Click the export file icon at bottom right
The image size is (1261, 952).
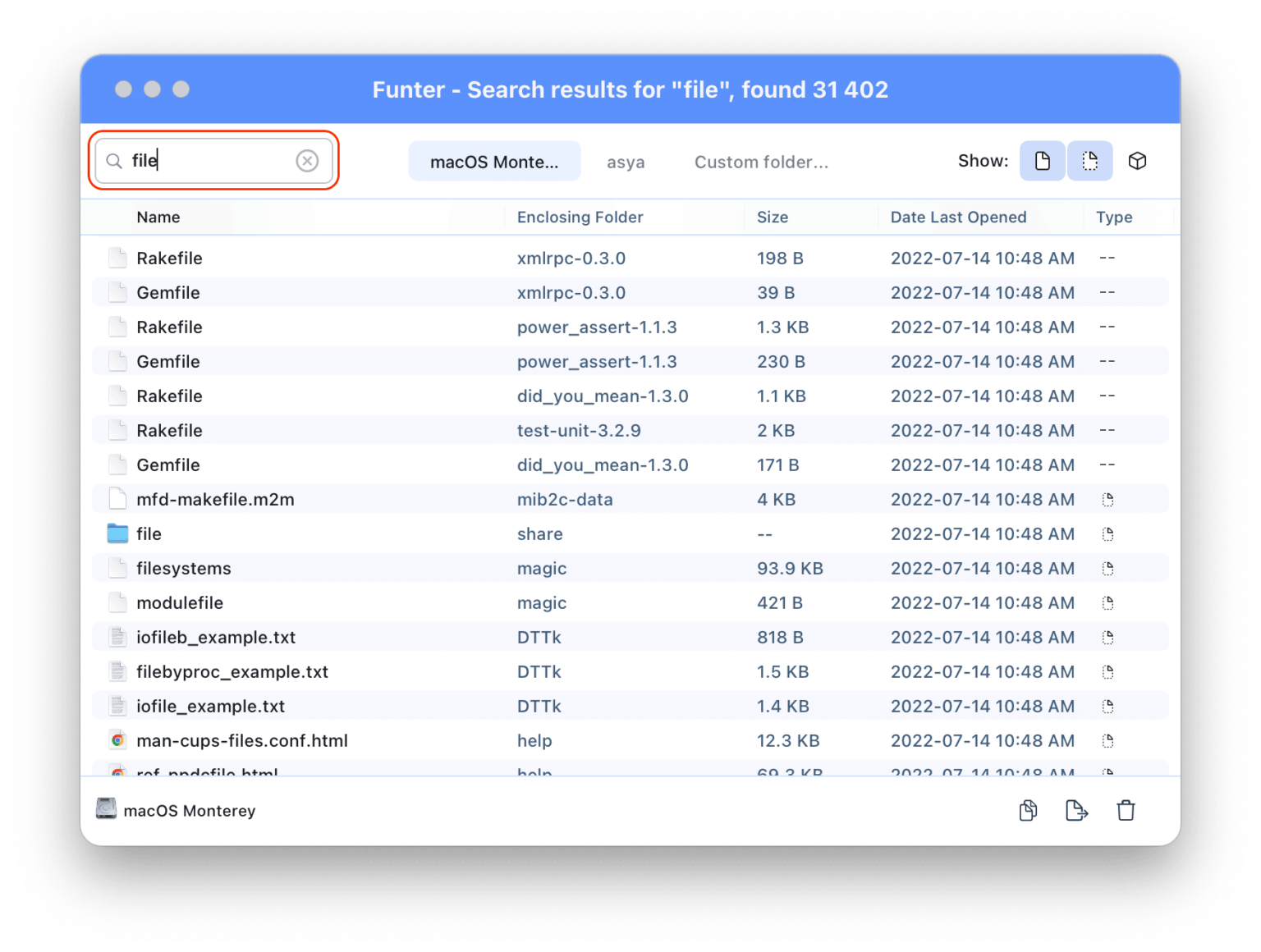[1076, 810]
